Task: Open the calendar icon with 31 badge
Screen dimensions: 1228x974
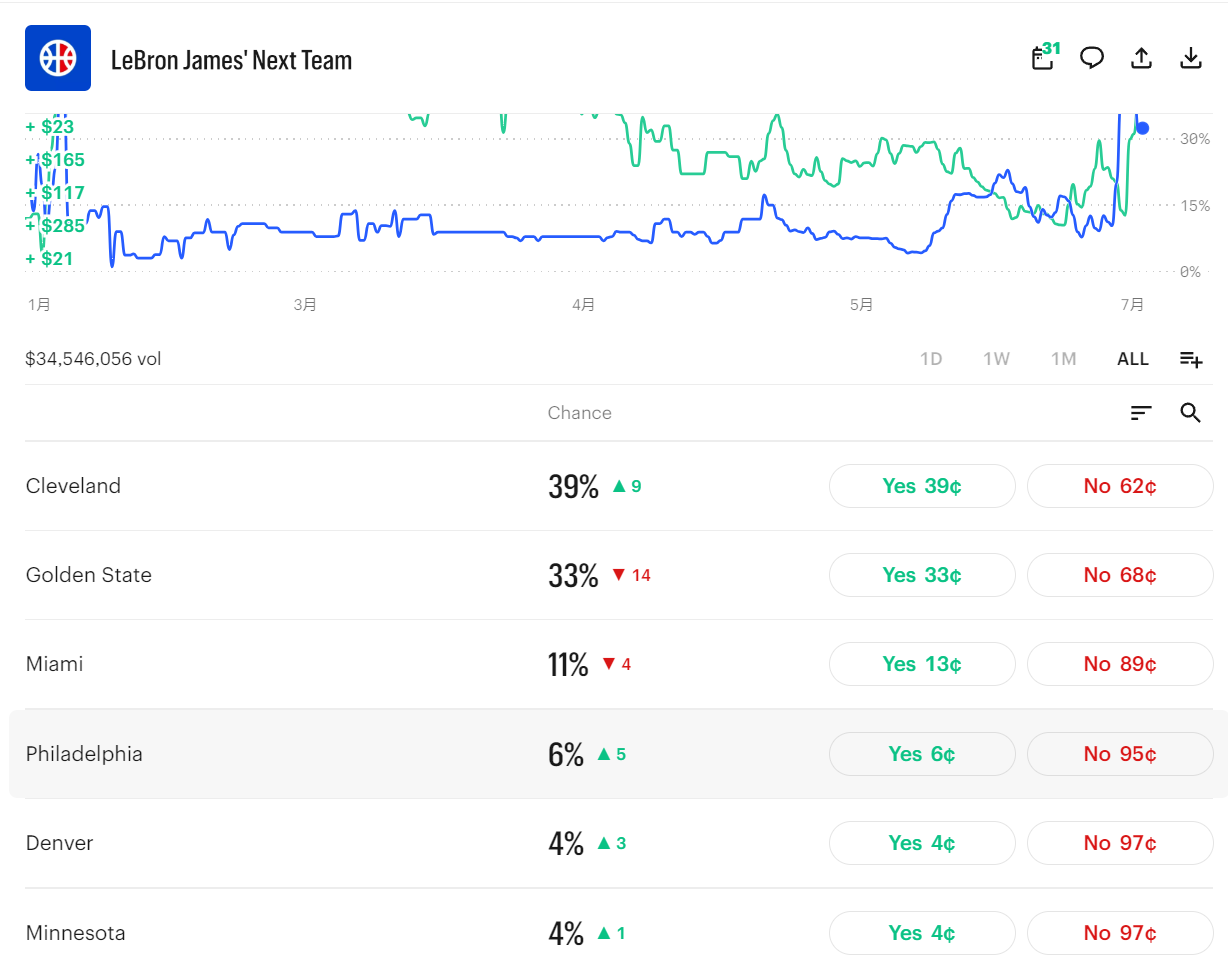Action: tap(1044, 58)
